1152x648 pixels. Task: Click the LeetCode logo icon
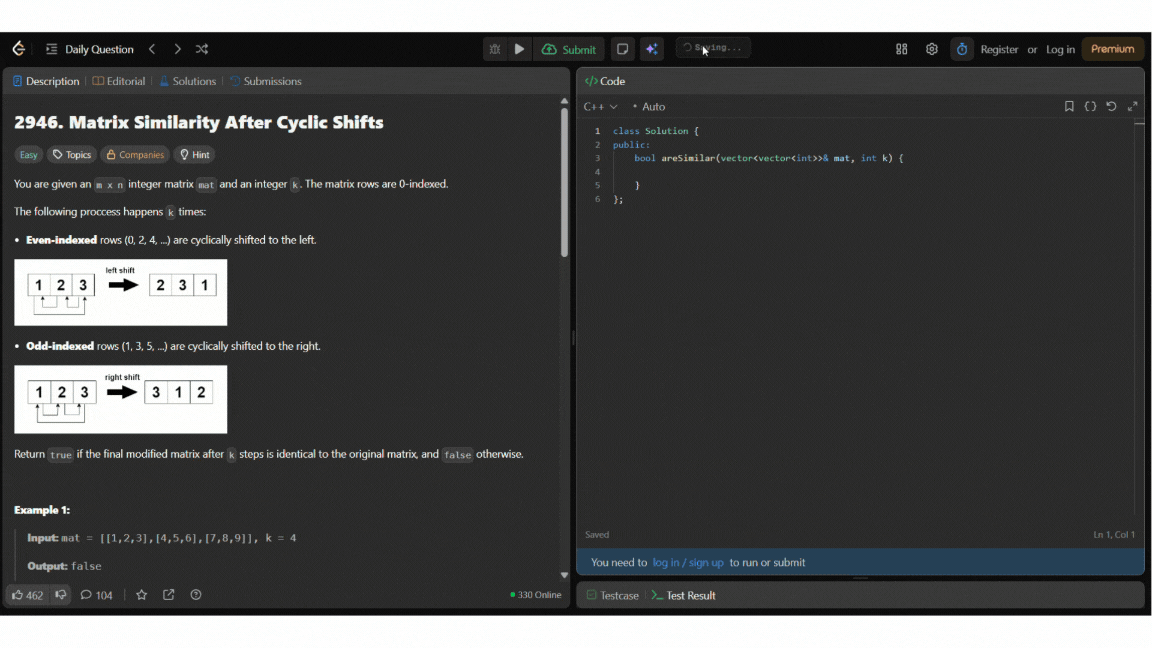pyautogui.click(x=19, y=48)
